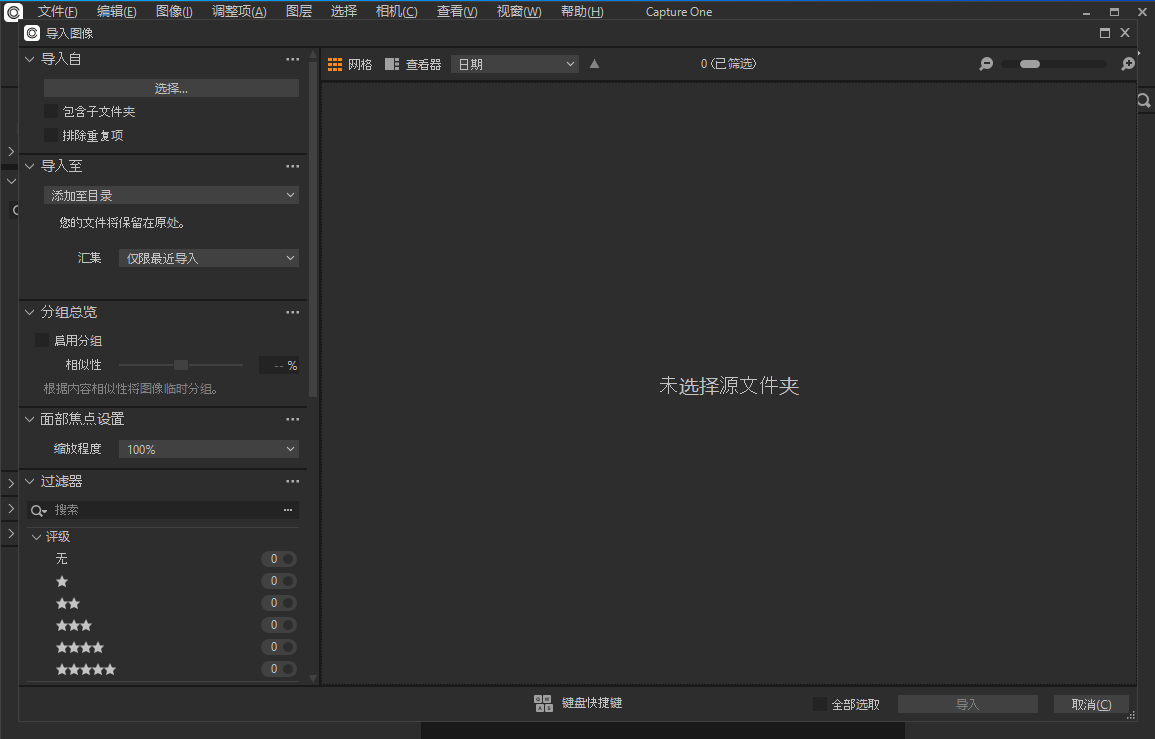1155x739 pixels.
Task: Enable the 包含子文件夹 checkbox
Action: pyautogui.click(x=51, y=111)
